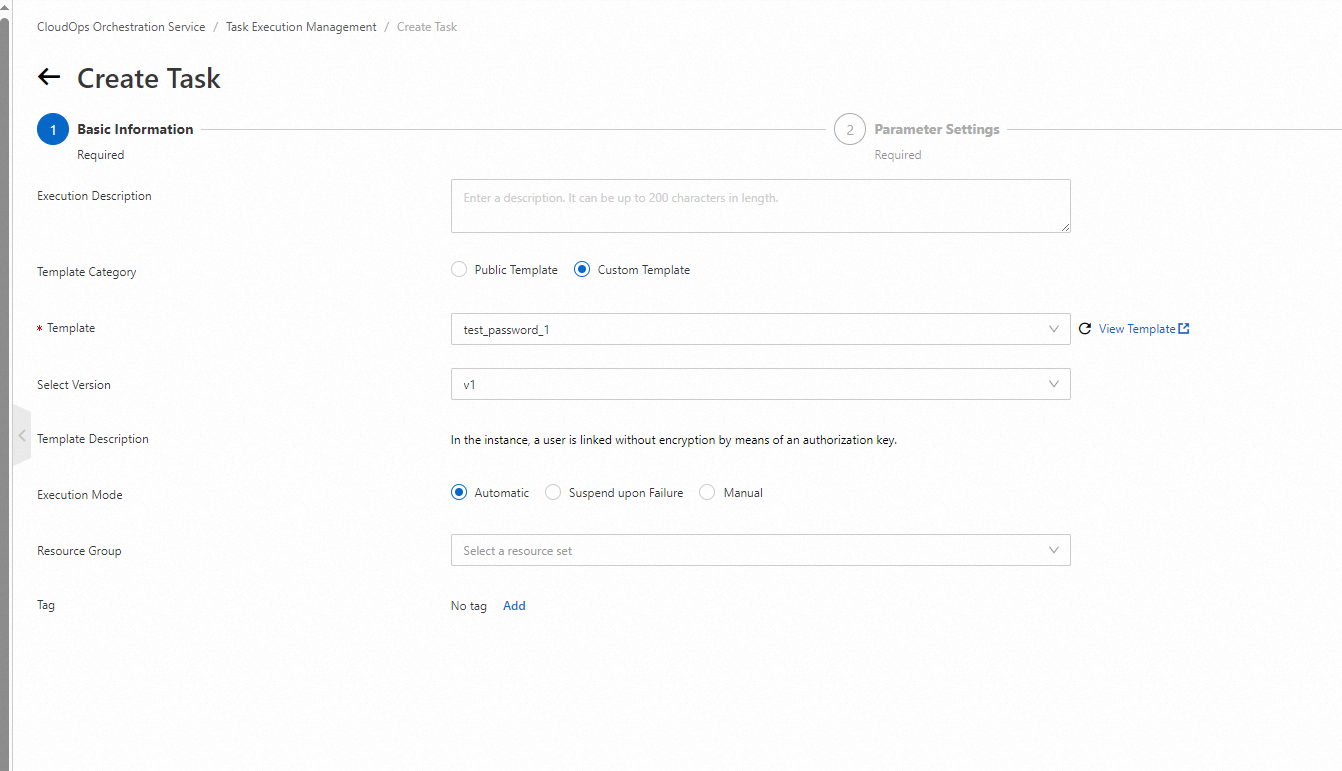
Task: Select the Custom Template radio button
Action: tap(582, 270)
